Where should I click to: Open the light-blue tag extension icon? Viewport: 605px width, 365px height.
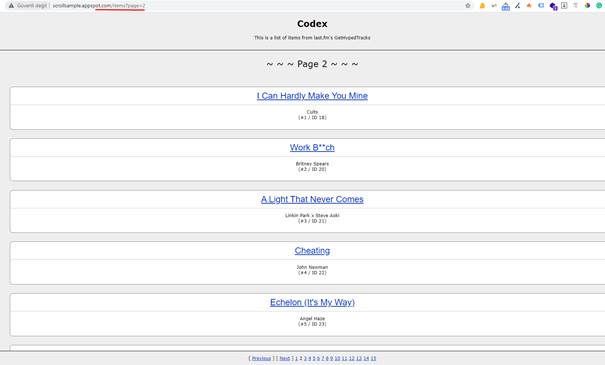tap(541, 5)
